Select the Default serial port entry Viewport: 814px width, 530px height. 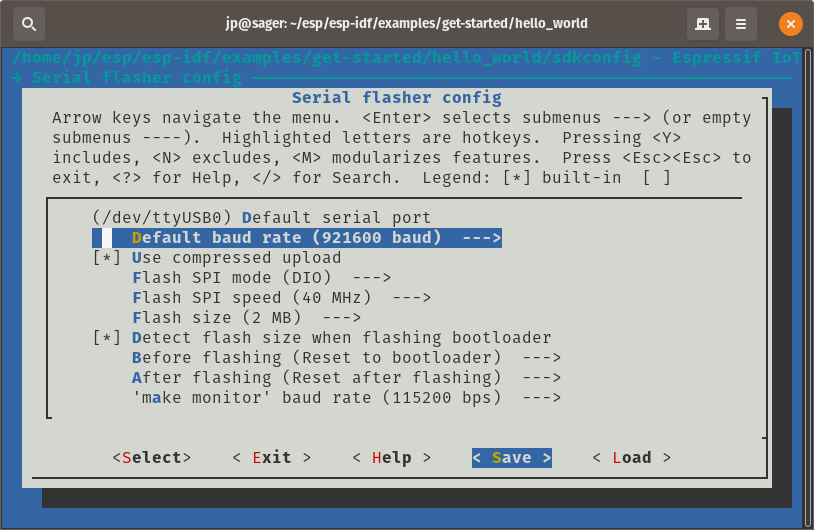coord(262,218)
